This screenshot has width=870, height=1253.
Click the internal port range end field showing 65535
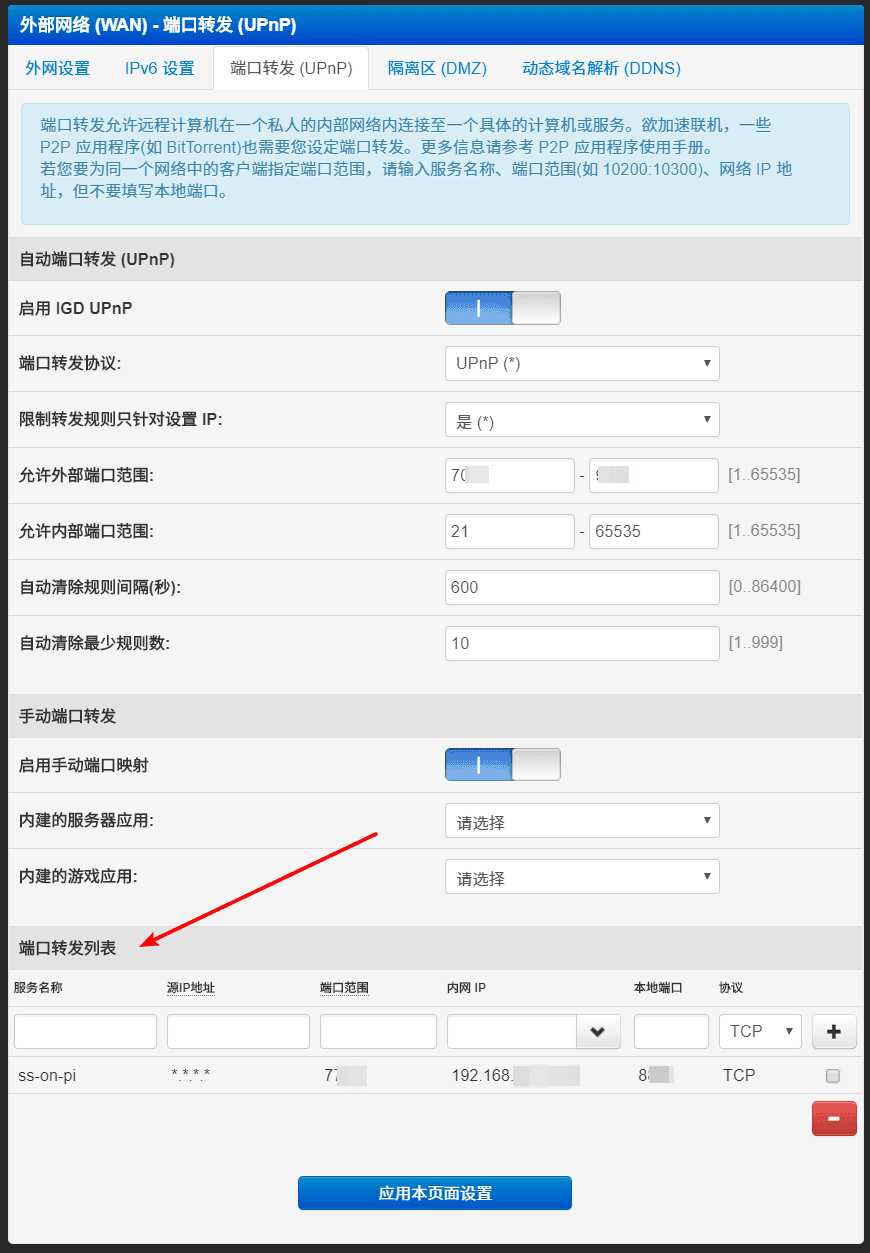[x=654, y=531]
